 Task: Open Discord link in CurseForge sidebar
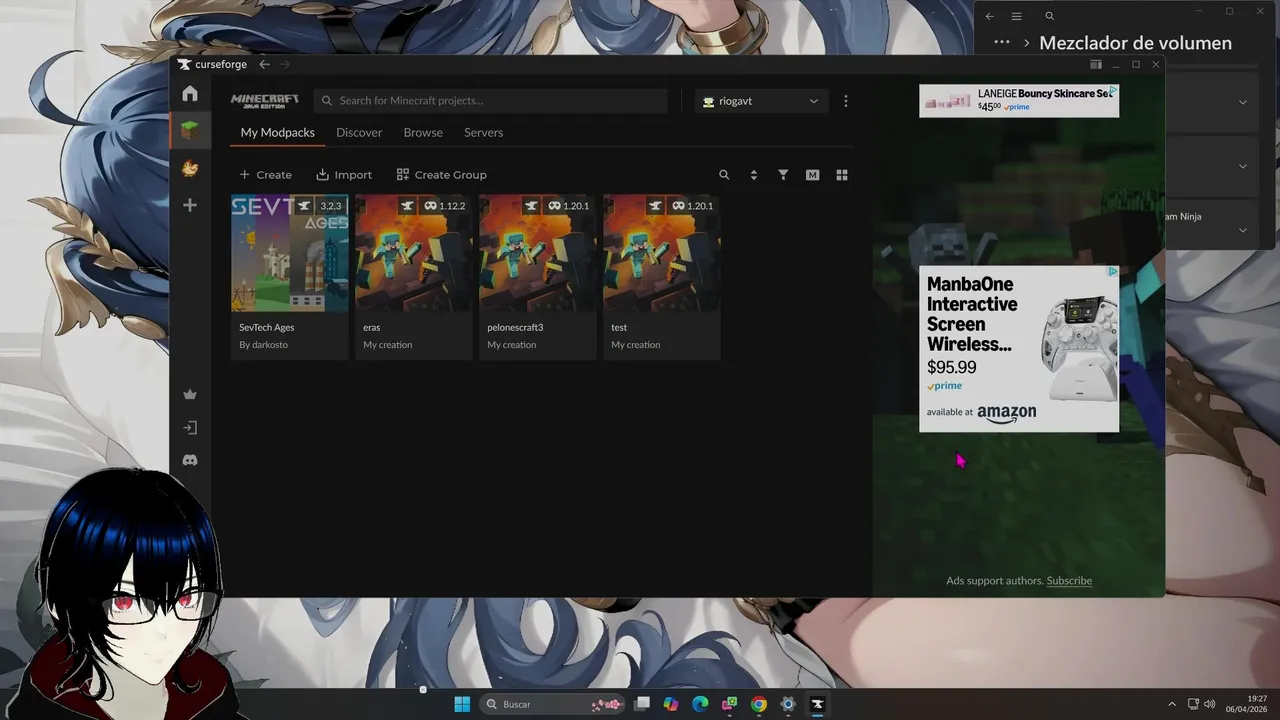[x=190, y=460]
